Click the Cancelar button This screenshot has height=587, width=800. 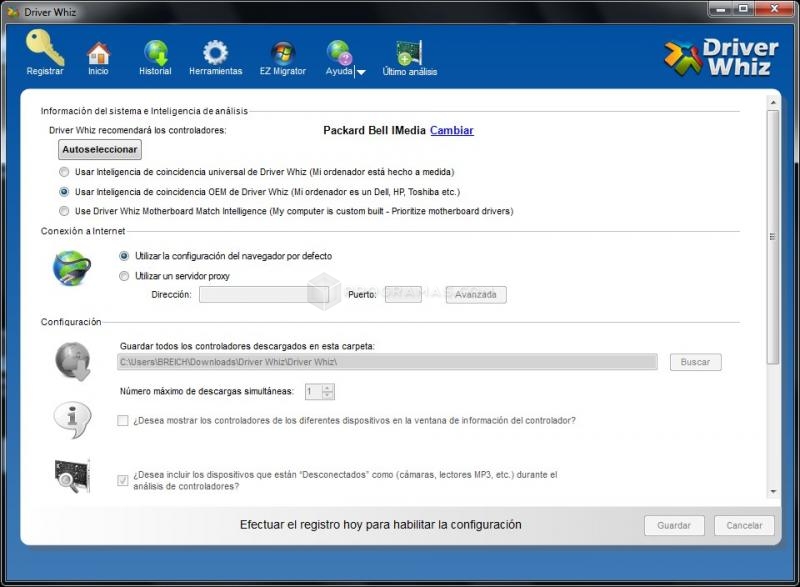[x=744, y=525]
